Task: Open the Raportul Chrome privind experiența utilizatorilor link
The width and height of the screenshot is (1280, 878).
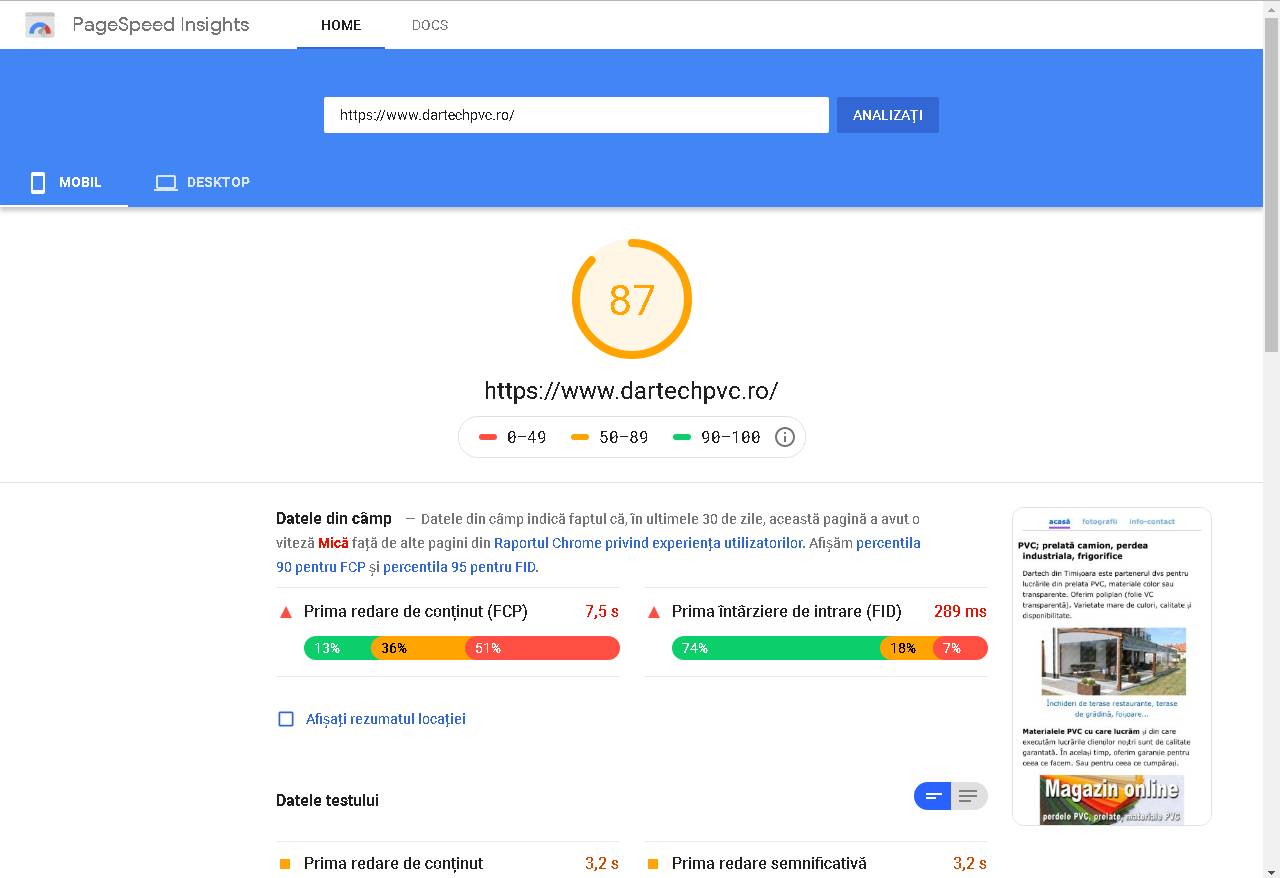Action: point(649,543)
